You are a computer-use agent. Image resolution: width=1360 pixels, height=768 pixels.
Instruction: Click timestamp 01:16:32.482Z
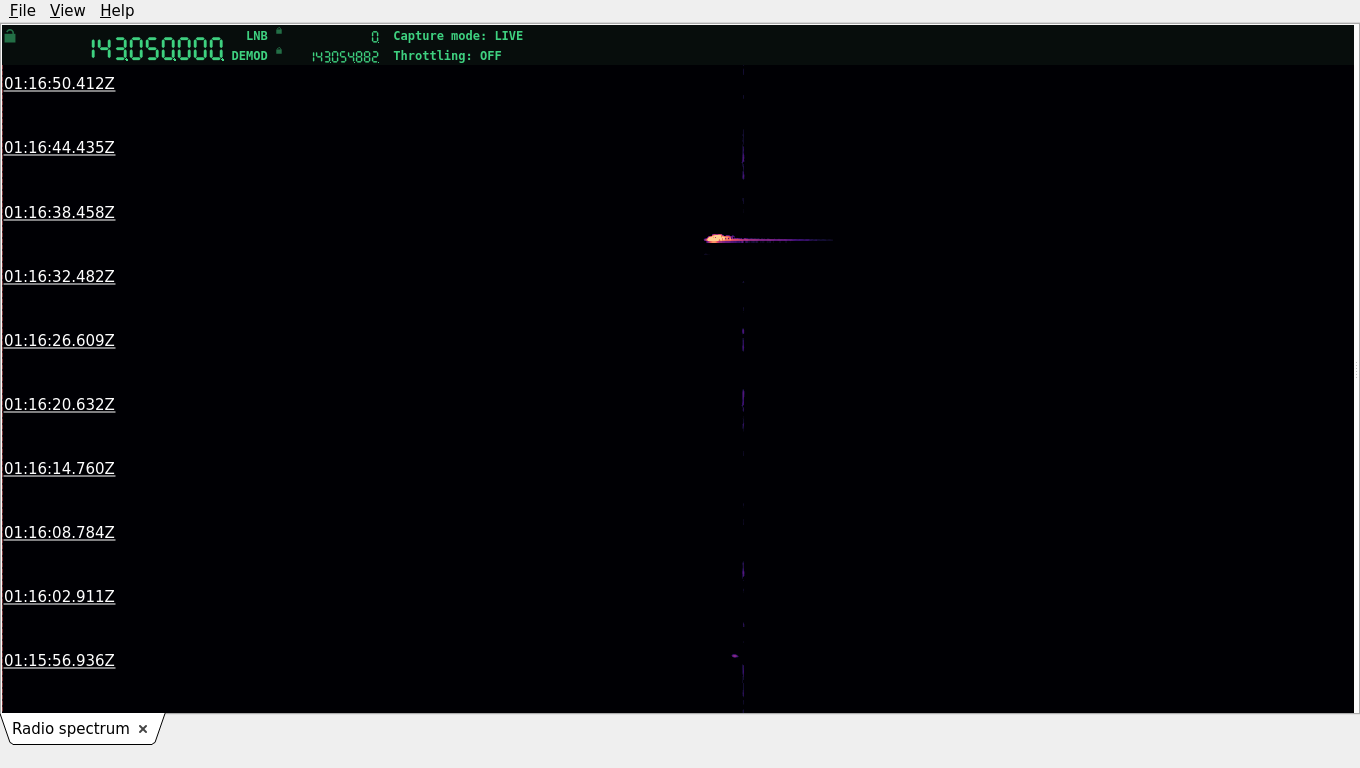60,276
